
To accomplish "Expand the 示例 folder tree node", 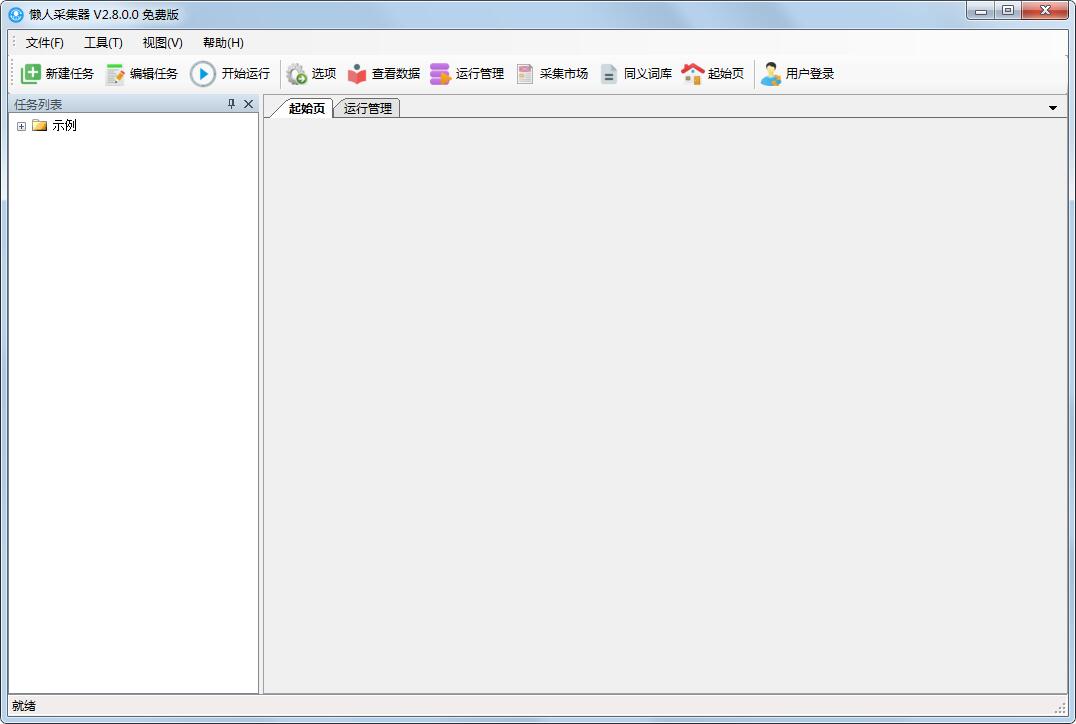I will (21, 126).
